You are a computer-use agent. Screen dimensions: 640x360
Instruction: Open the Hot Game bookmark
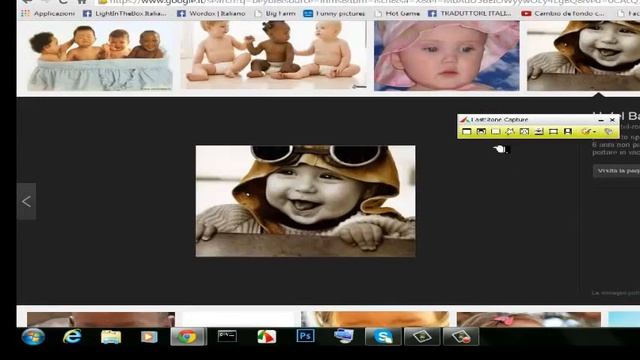397,13
